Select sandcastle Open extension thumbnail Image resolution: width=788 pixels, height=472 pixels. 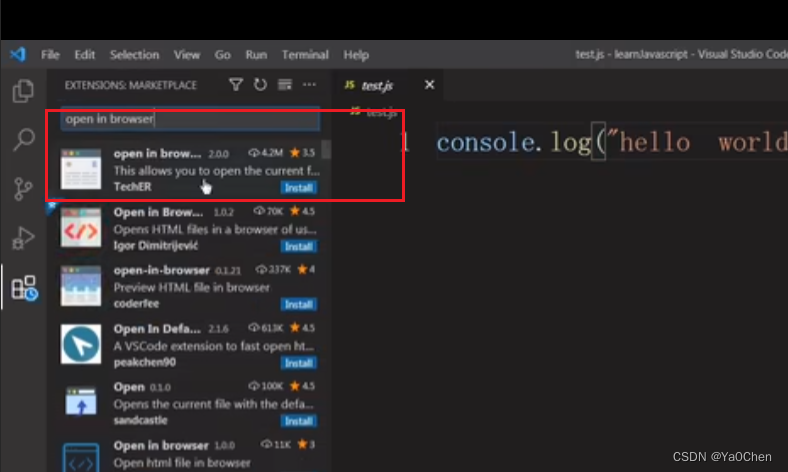(x=81, y=402)
